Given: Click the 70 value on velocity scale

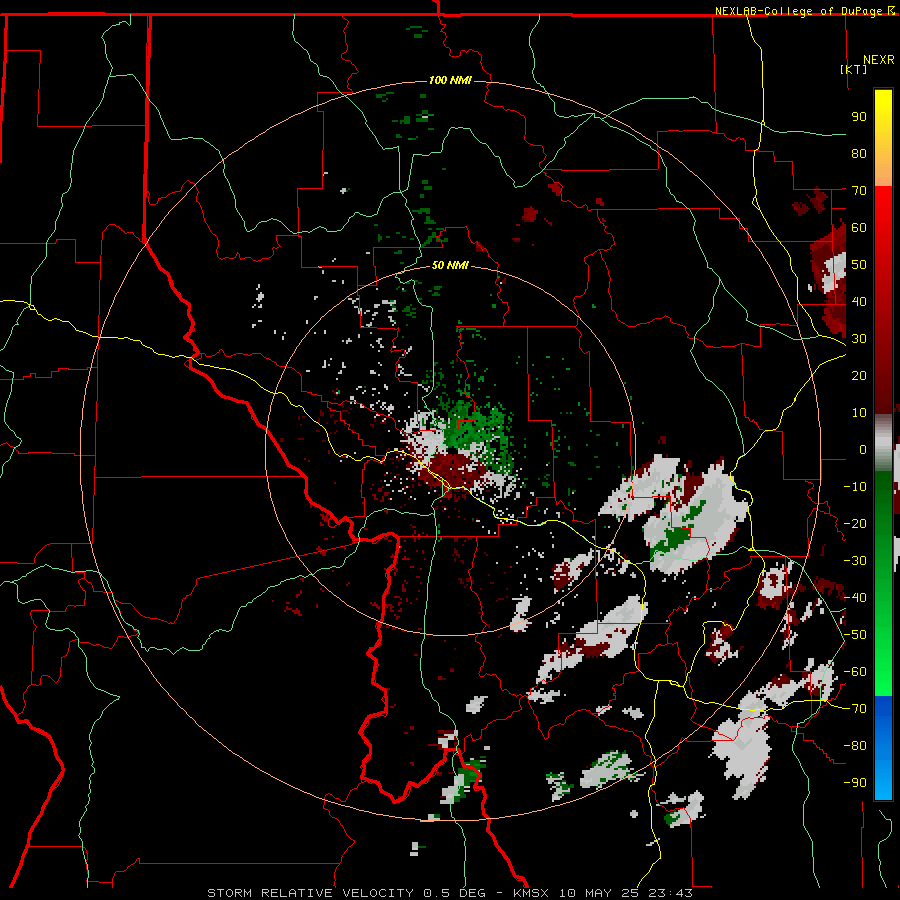Looking at the screenshot, I should pyautogui.click(x=859, y=191).
